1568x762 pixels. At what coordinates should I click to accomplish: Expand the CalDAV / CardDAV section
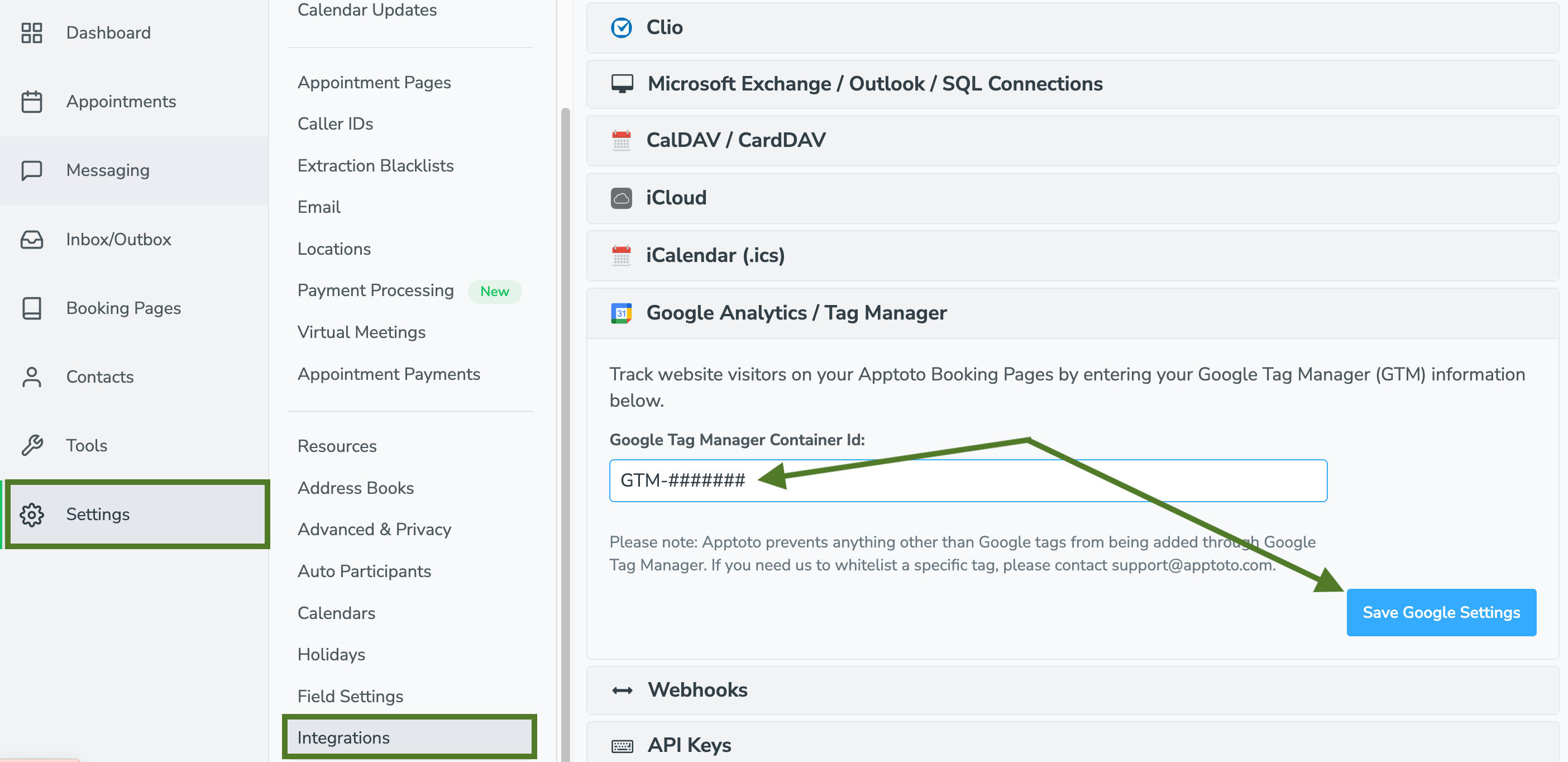tap(1072, 141)
